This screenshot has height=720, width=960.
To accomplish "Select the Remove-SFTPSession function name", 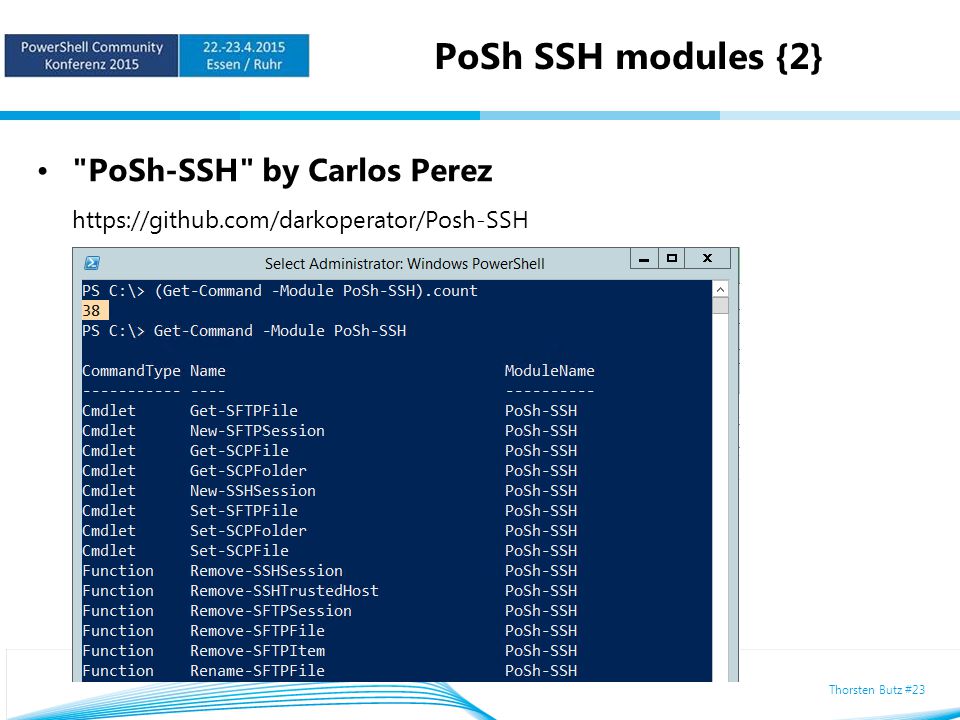I will [271, 611].
